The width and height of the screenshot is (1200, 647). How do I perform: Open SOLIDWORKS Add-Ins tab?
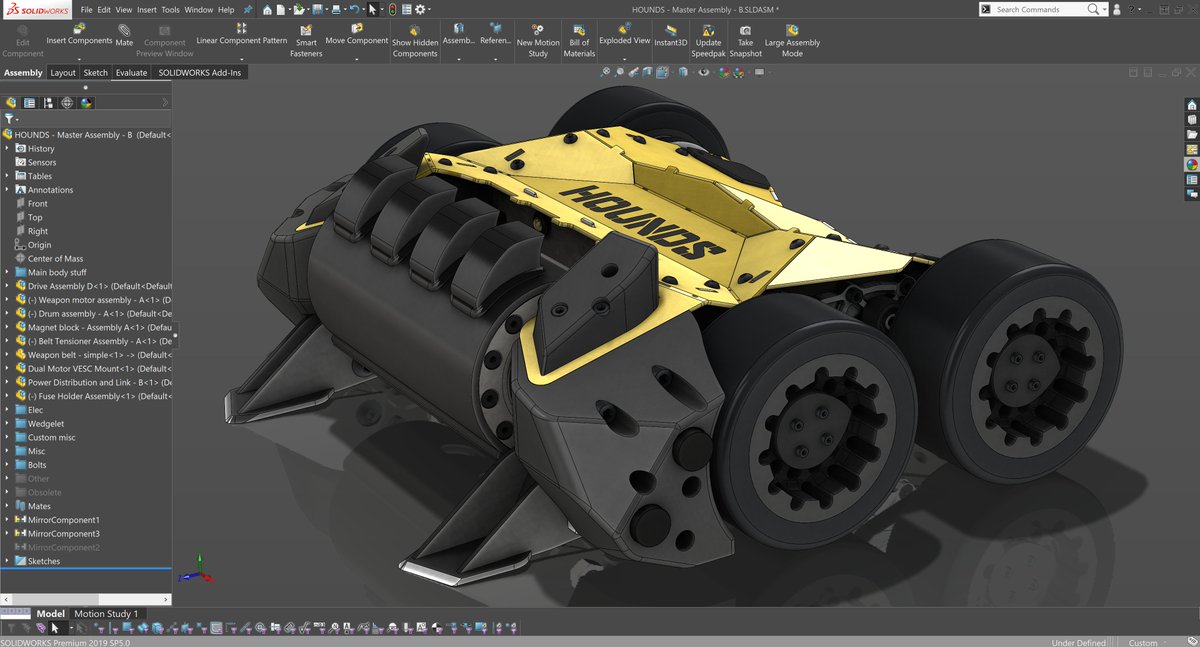199,72
